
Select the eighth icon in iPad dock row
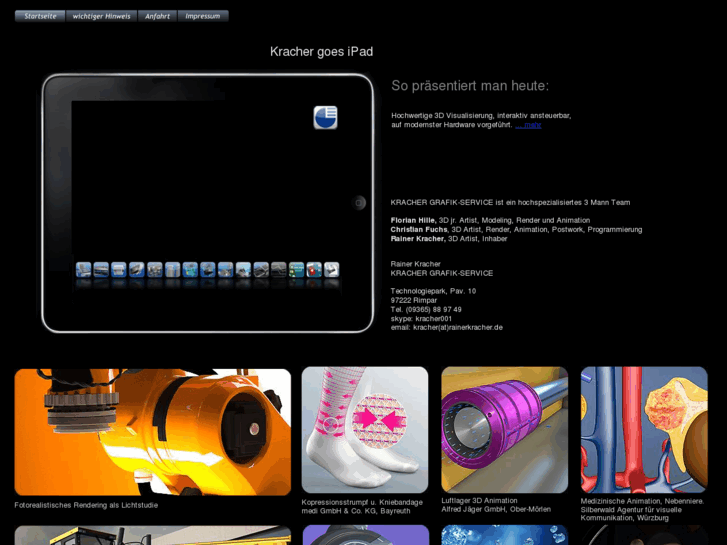(208, 269)
